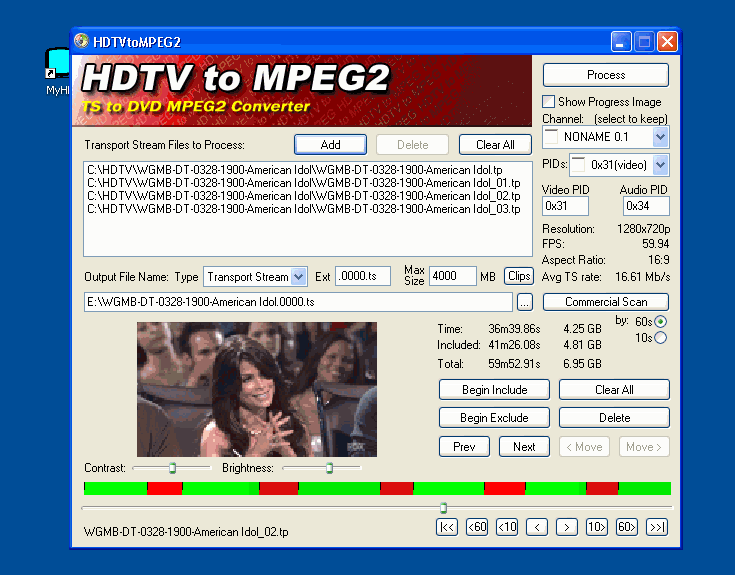This screenshot has height=575, width=735.
Task: Open output file browse ... button
Action: (525, 302)
